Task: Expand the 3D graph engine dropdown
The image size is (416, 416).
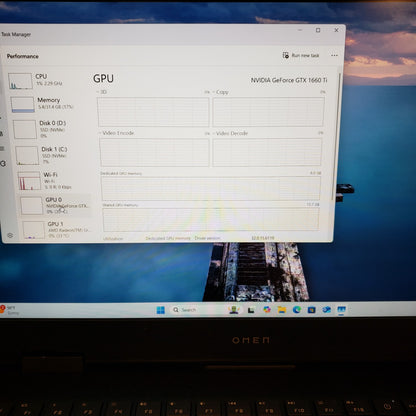Action: point(102,92)
